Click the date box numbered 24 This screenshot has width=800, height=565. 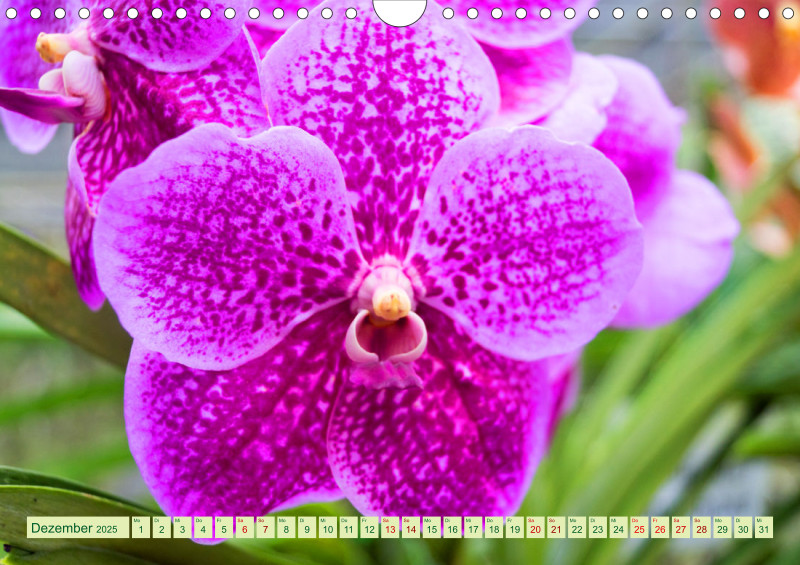(x=618, y=527)
